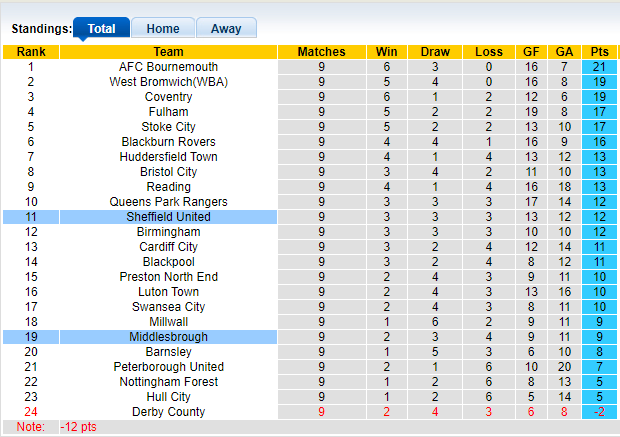Image resolution: width=620 pixels, height=437 pixels.
Task: Switch to the Total standings tab
Action: [101, 29]
